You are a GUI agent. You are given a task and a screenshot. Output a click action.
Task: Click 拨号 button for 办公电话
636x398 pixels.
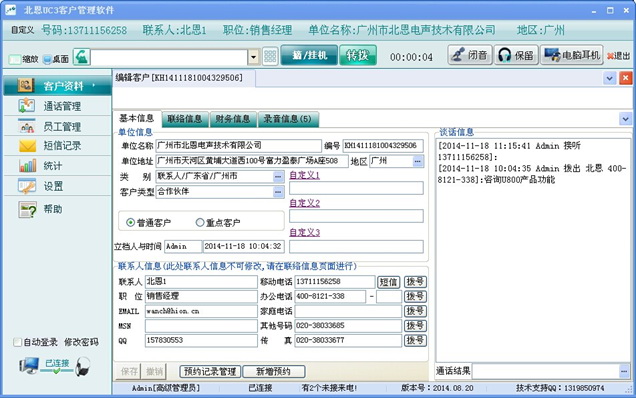pyautogui.click(x=415, y=296)
